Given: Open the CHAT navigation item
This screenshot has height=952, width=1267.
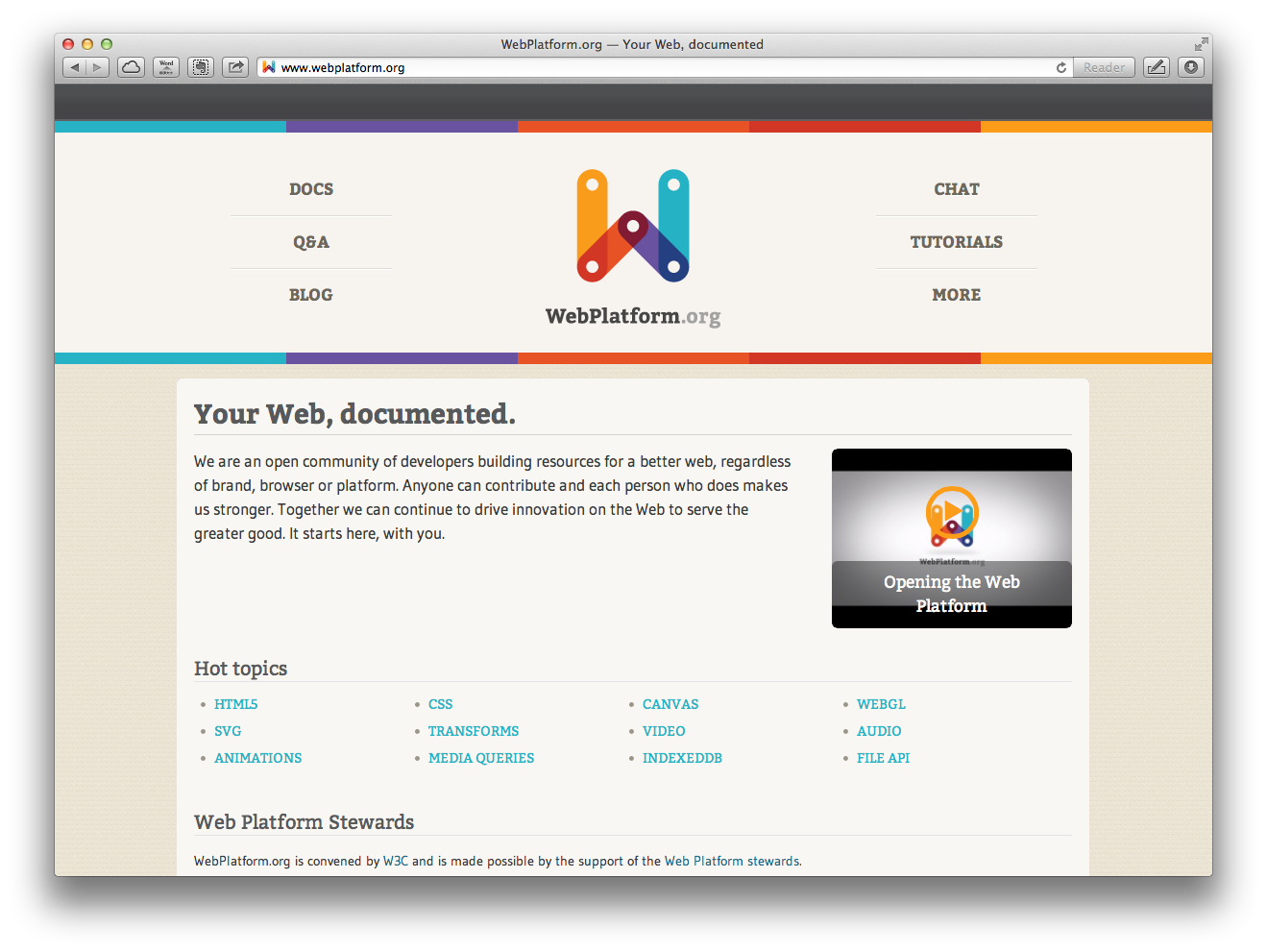Looking at the screenshot, I should pos(957,189).
